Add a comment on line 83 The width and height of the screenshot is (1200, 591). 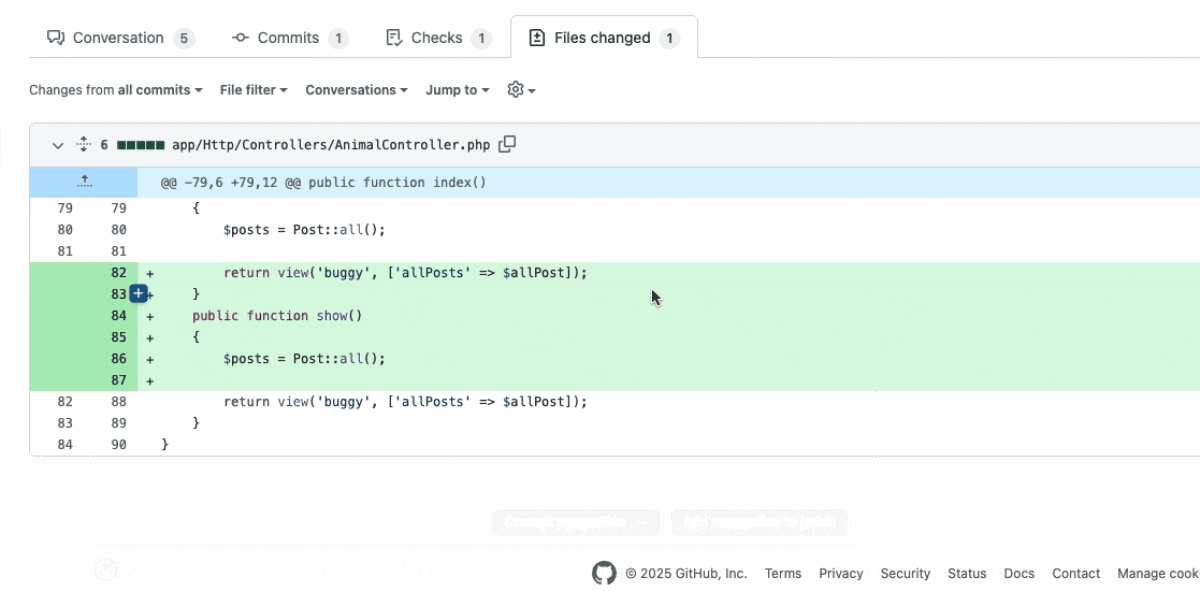tap(138, 294)
